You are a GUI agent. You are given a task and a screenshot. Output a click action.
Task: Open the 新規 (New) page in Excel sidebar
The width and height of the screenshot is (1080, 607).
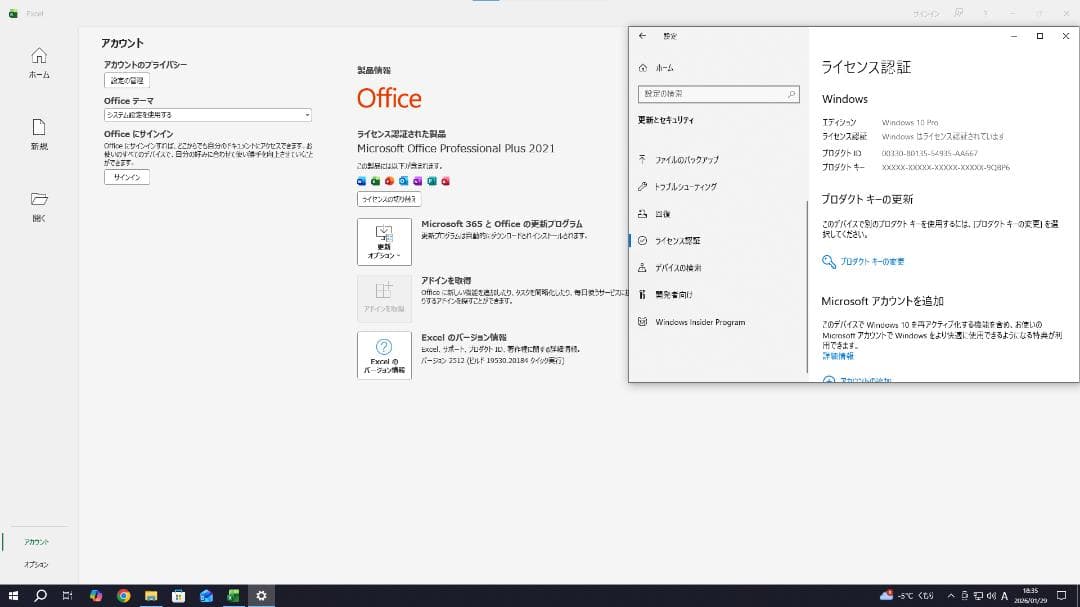[x=39, y=135]
